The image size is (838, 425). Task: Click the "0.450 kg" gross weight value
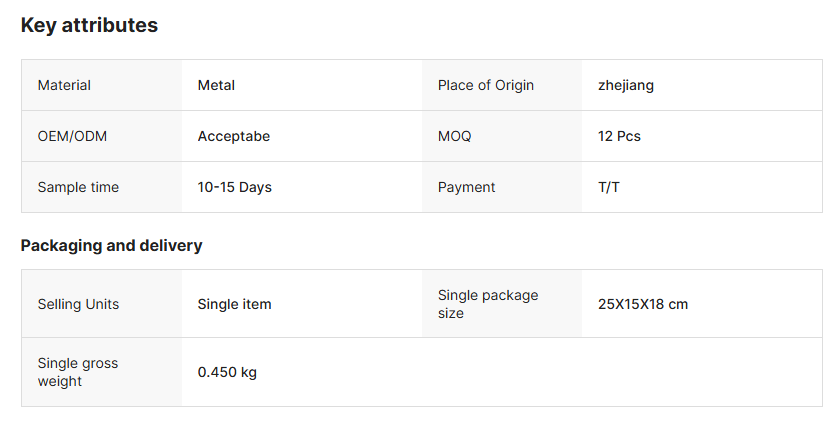[227, 372]
